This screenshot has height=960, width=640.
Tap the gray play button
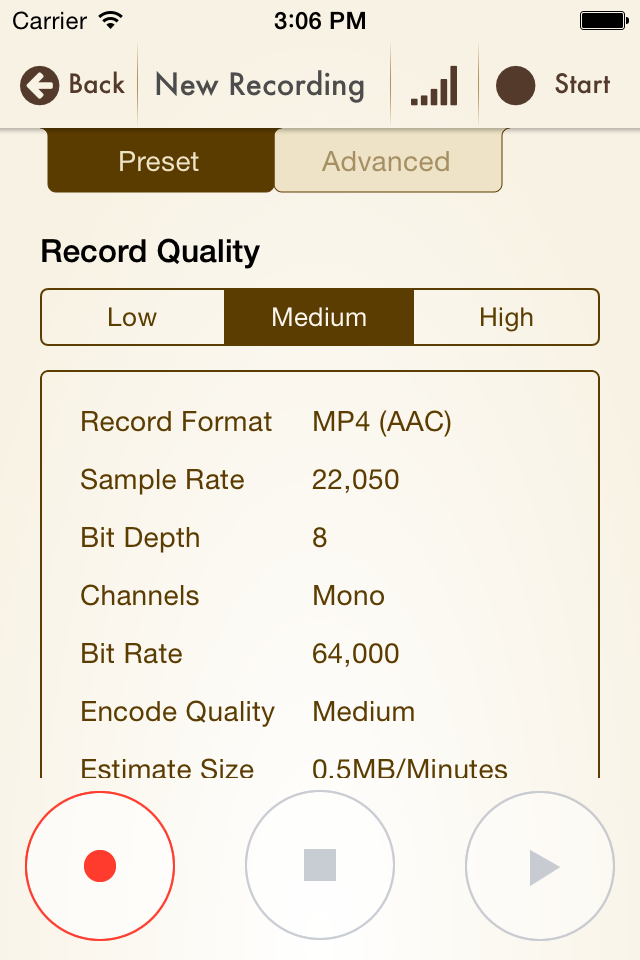click(540, 866)
